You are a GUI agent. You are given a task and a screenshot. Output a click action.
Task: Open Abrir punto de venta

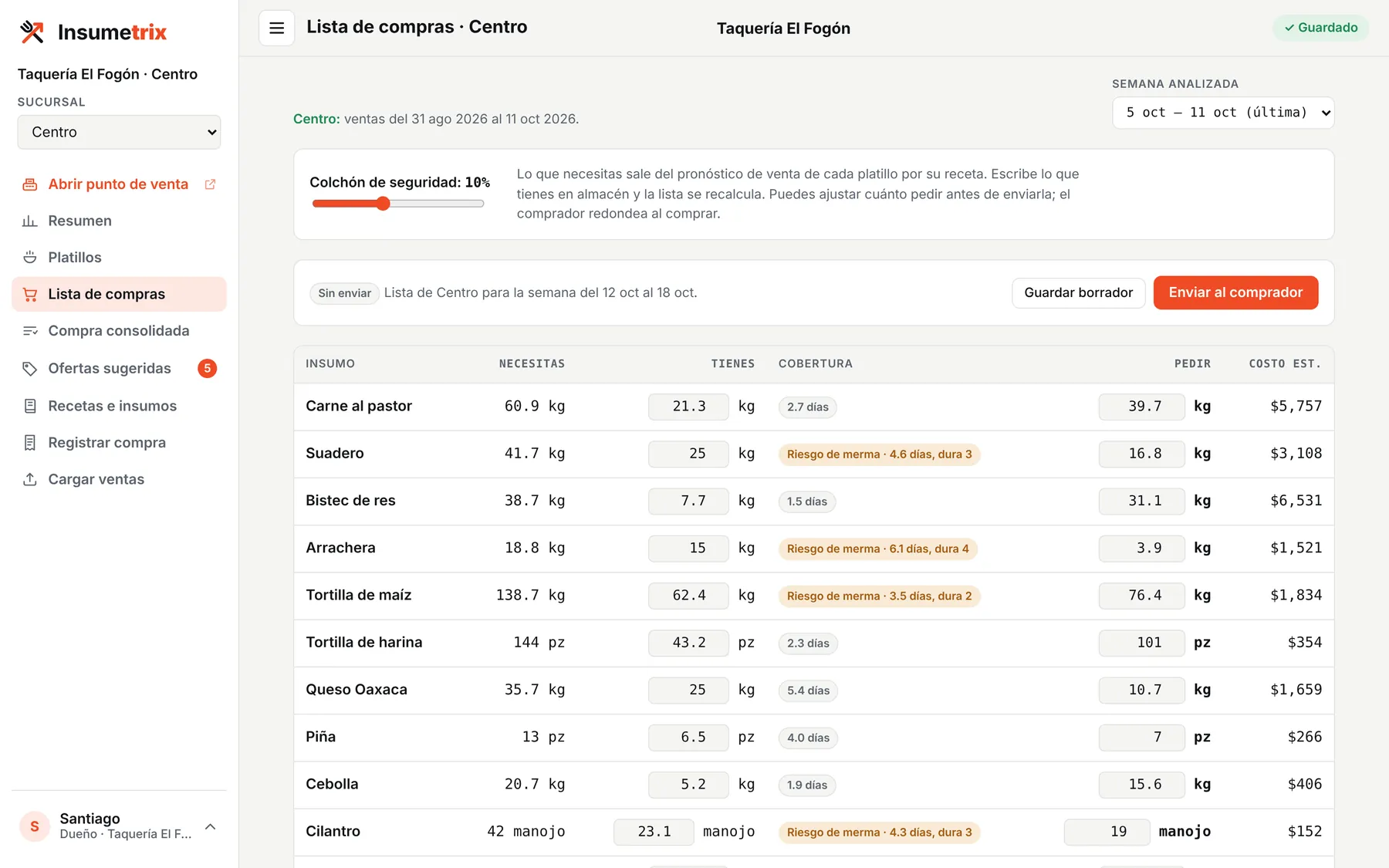(119, 184)
